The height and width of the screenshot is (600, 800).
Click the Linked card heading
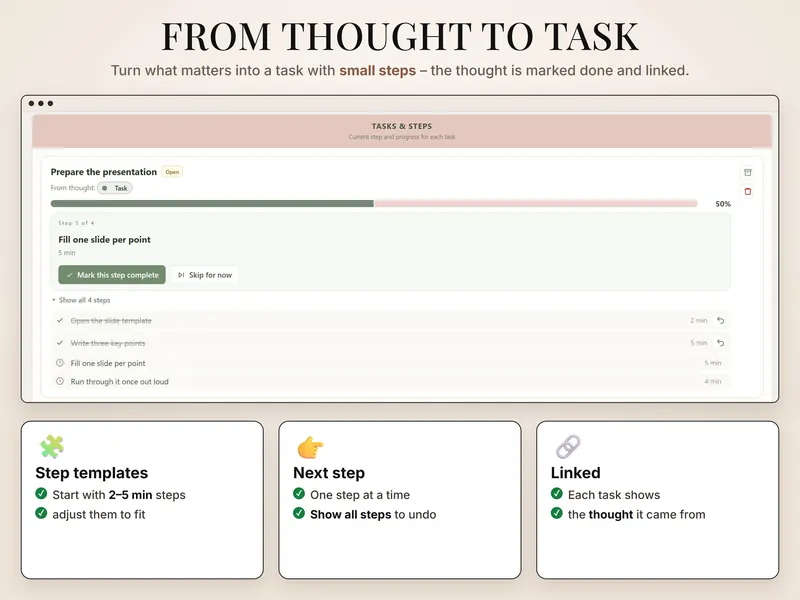click(x=576, y=473)
